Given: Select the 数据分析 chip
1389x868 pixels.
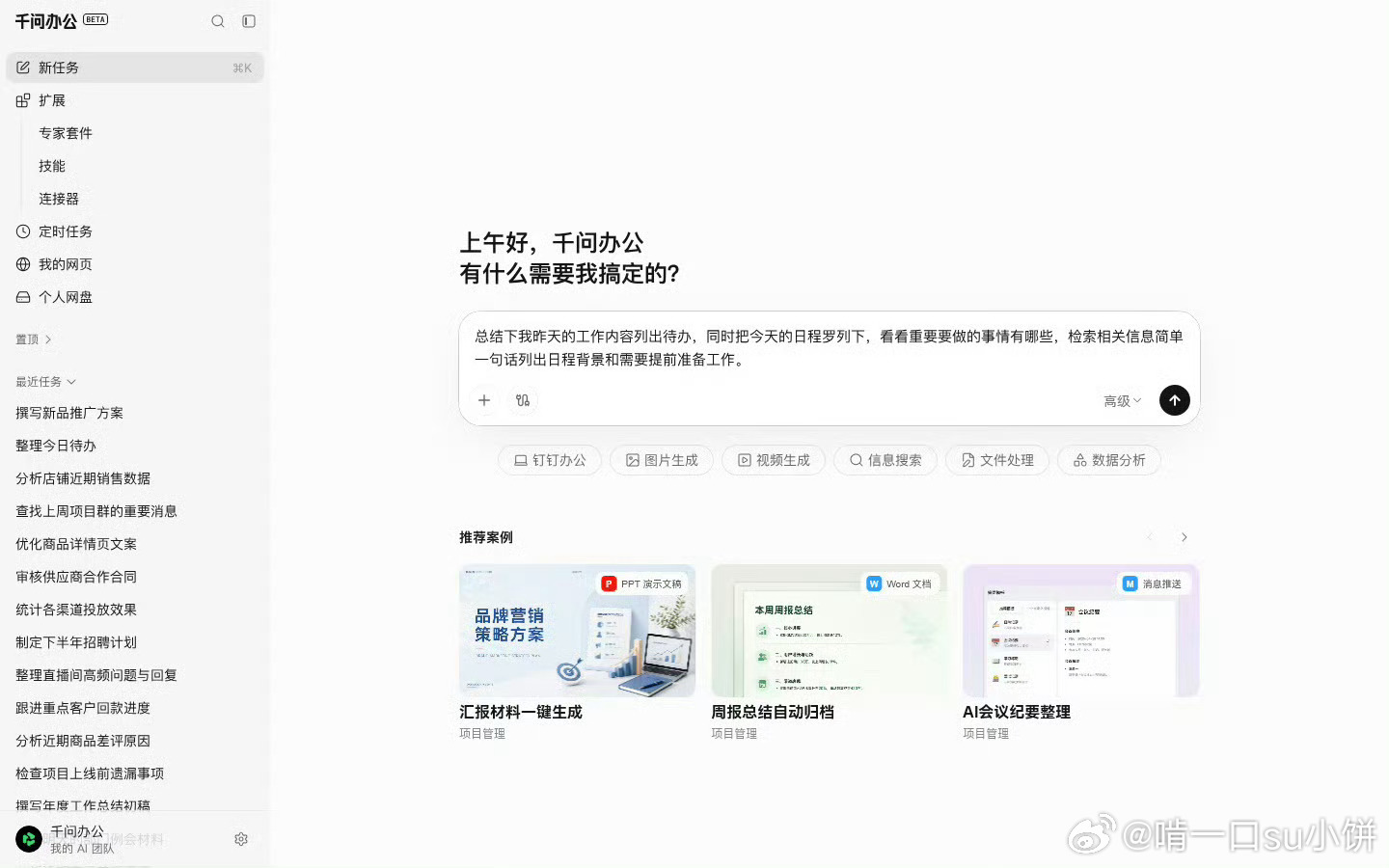Looking at the screenshot, I should [x=1109, y=460].
